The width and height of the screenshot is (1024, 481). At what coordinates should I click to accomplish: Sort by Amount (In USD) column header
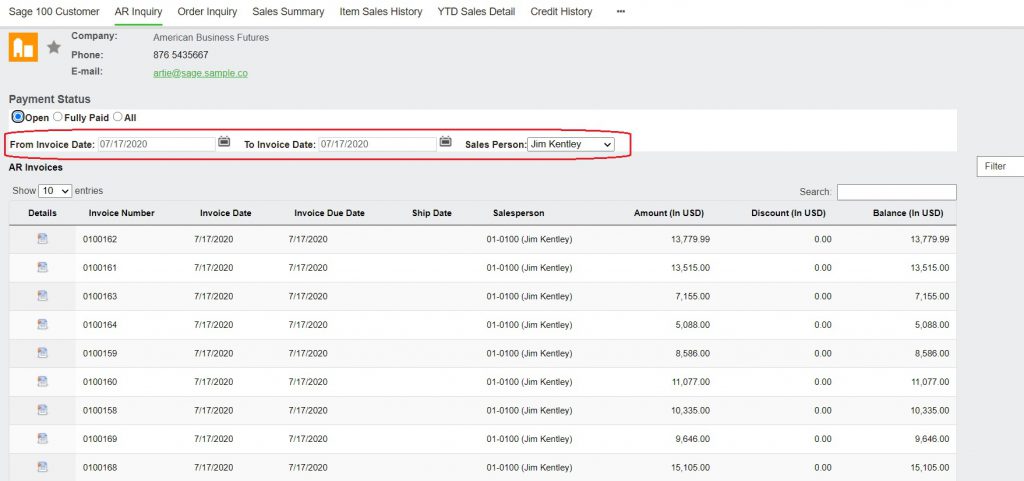(x=668, y=213)
